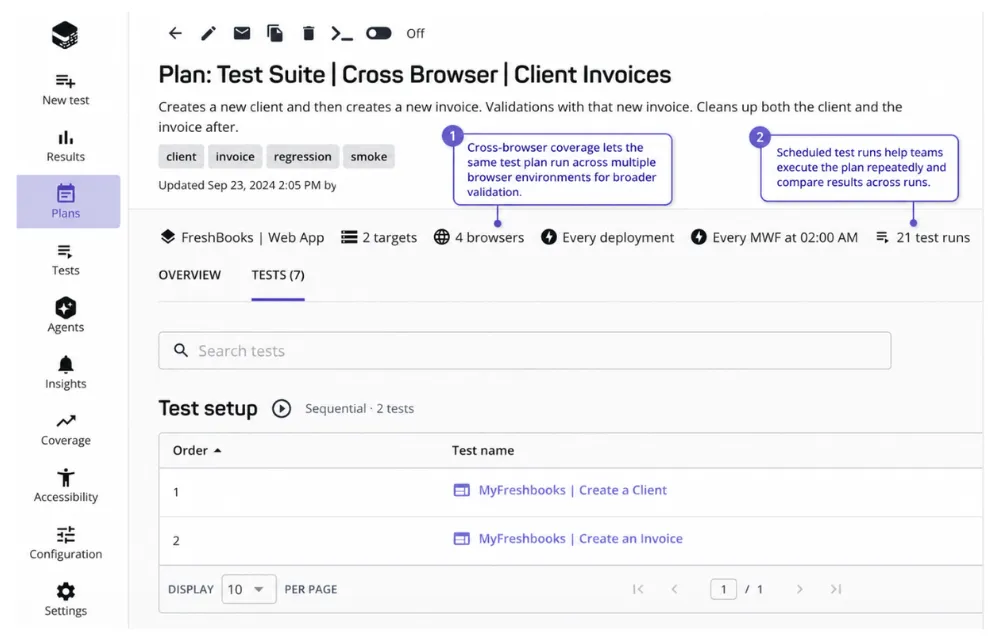The width and height of the screenshot is (1000, 640).
Task: Select Plans in the sidebar
Action: [68, 201]
